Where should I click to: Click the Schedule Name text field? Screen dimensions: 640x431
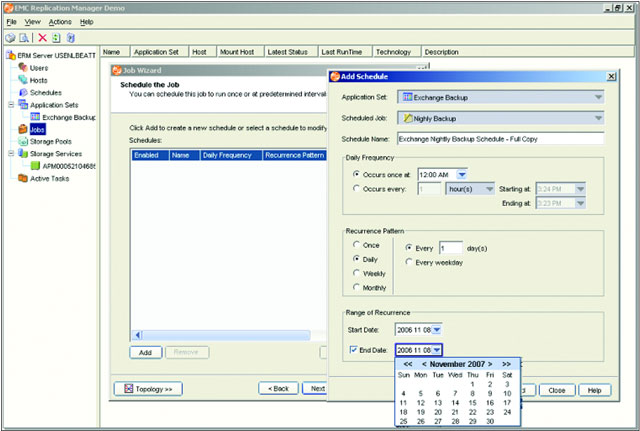(500, 139)
